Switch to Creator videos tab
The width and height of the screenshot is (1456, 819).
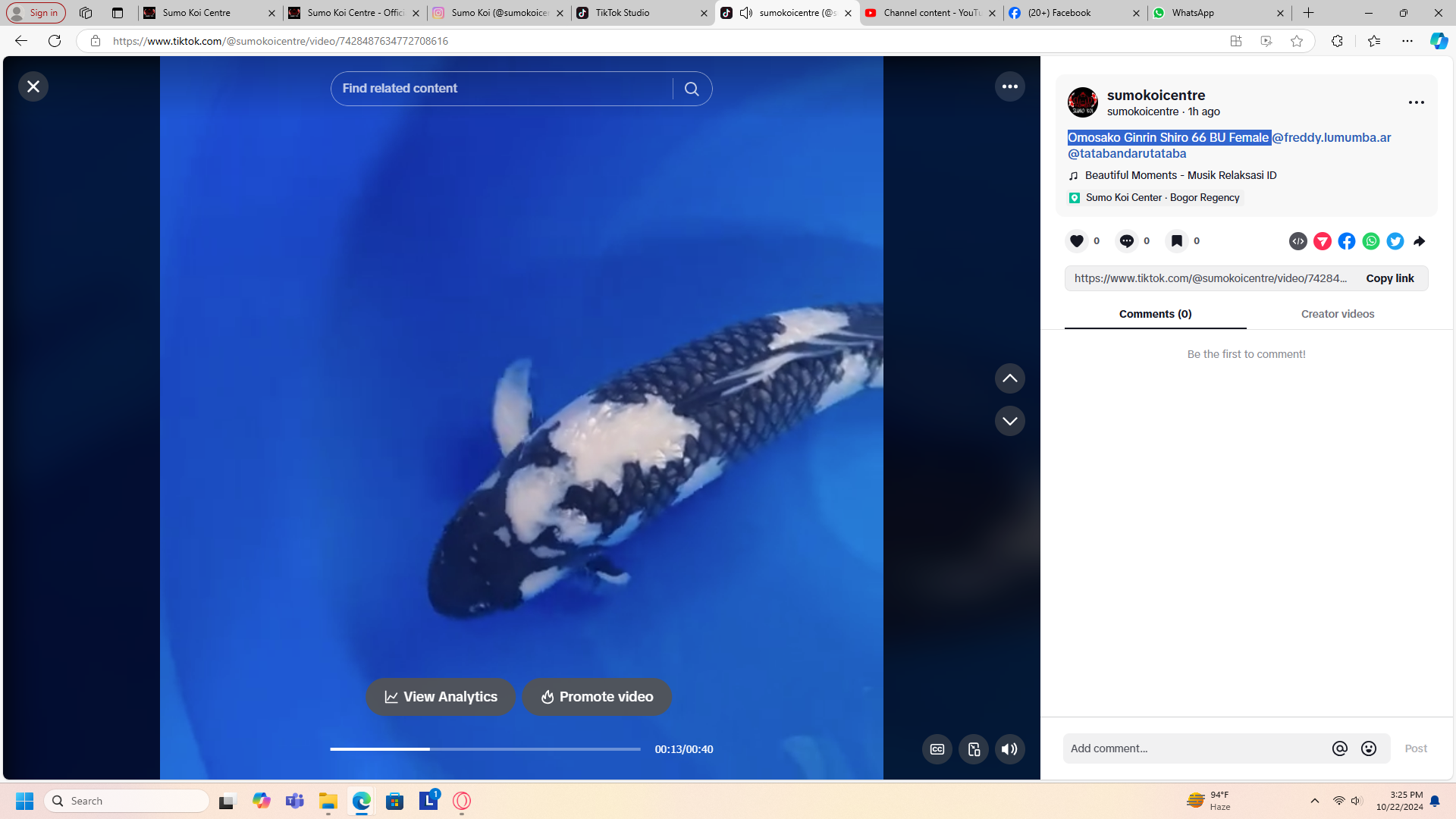pyautogui.click(x=1337, y=314)
